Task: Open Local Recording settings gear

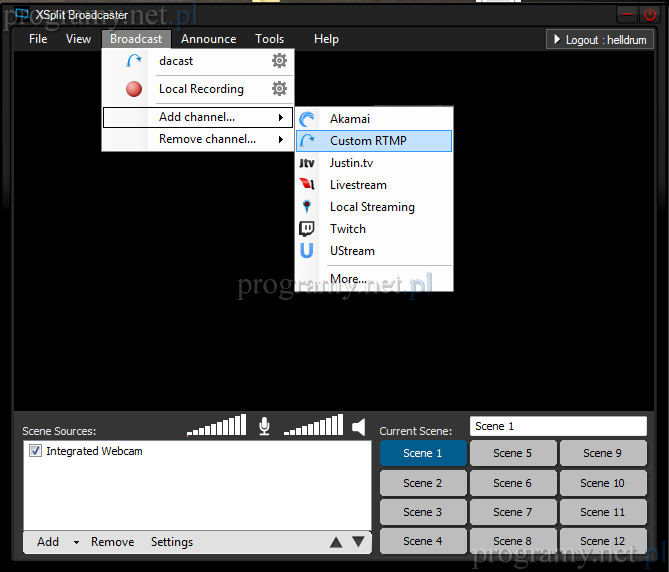Action: 279,89
